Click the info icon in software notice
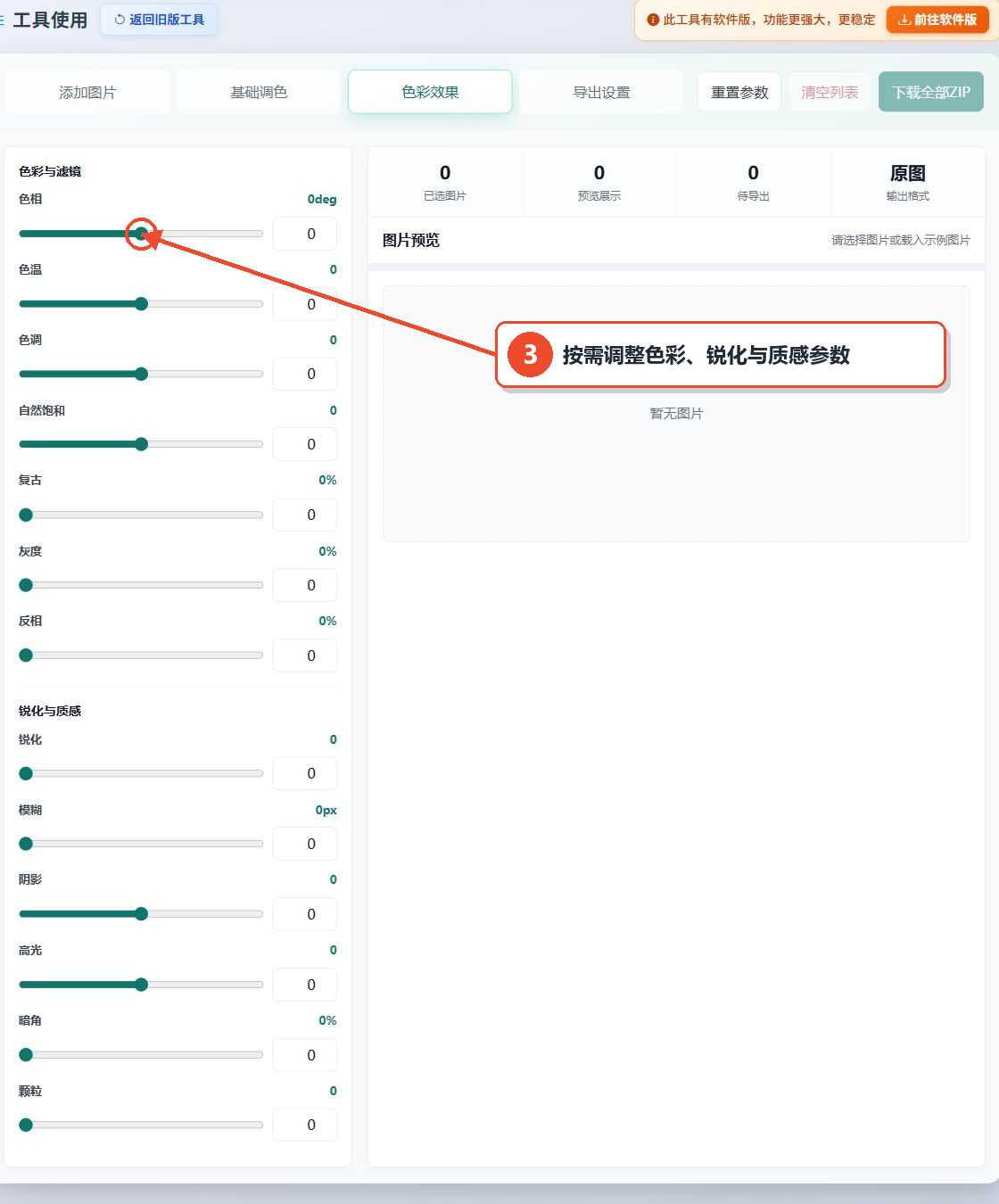The width and height of the screenshot is (999, 1204). click(x=653, y=20)
